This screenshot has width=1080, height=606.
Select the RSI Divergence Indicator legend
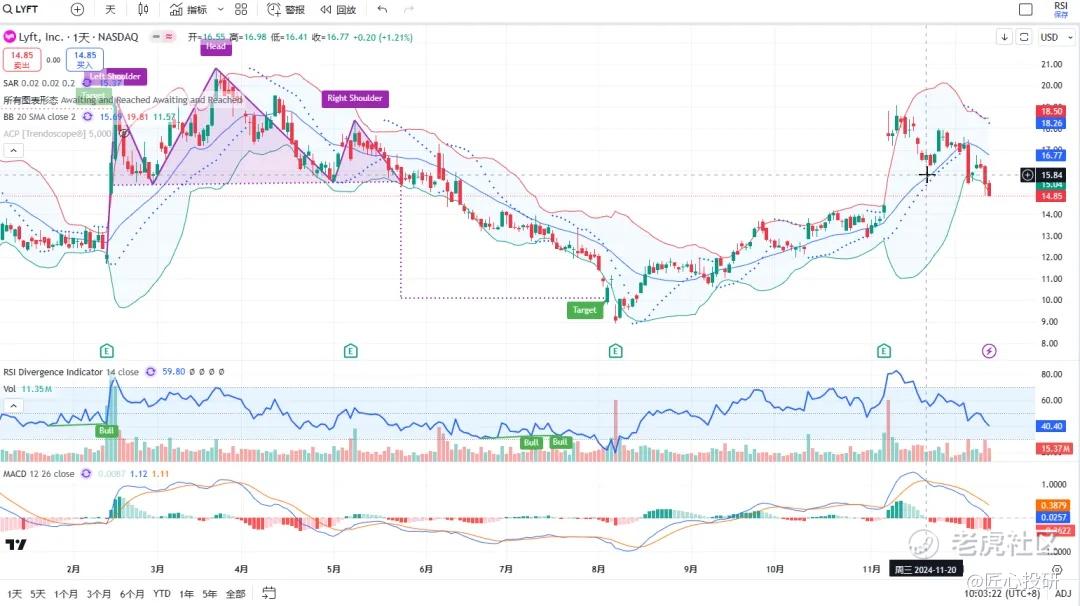71,372
